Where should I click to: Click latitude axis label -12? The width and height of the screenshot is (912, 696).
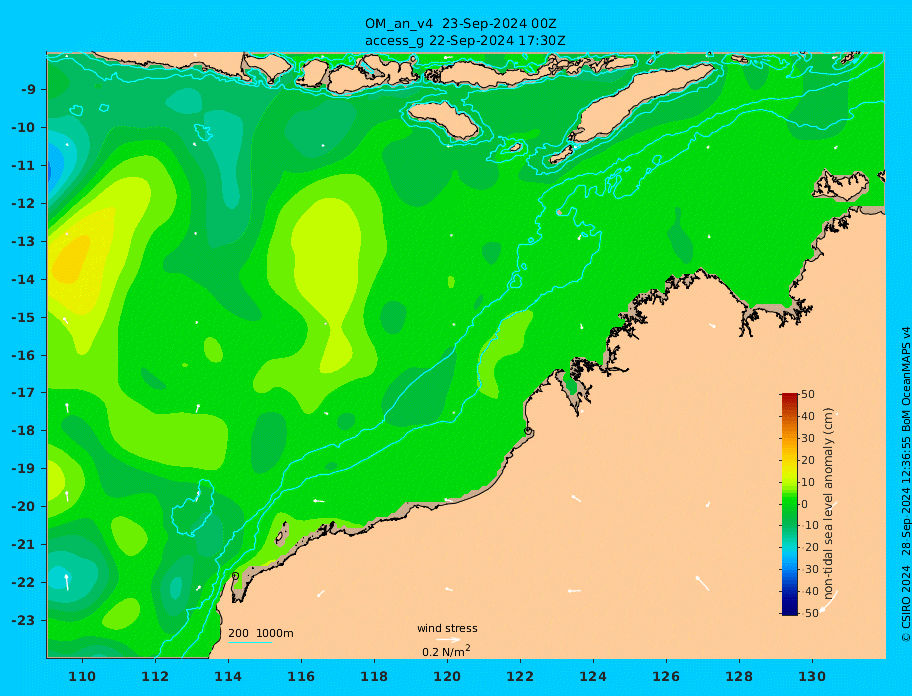click(x=23, y=204)
